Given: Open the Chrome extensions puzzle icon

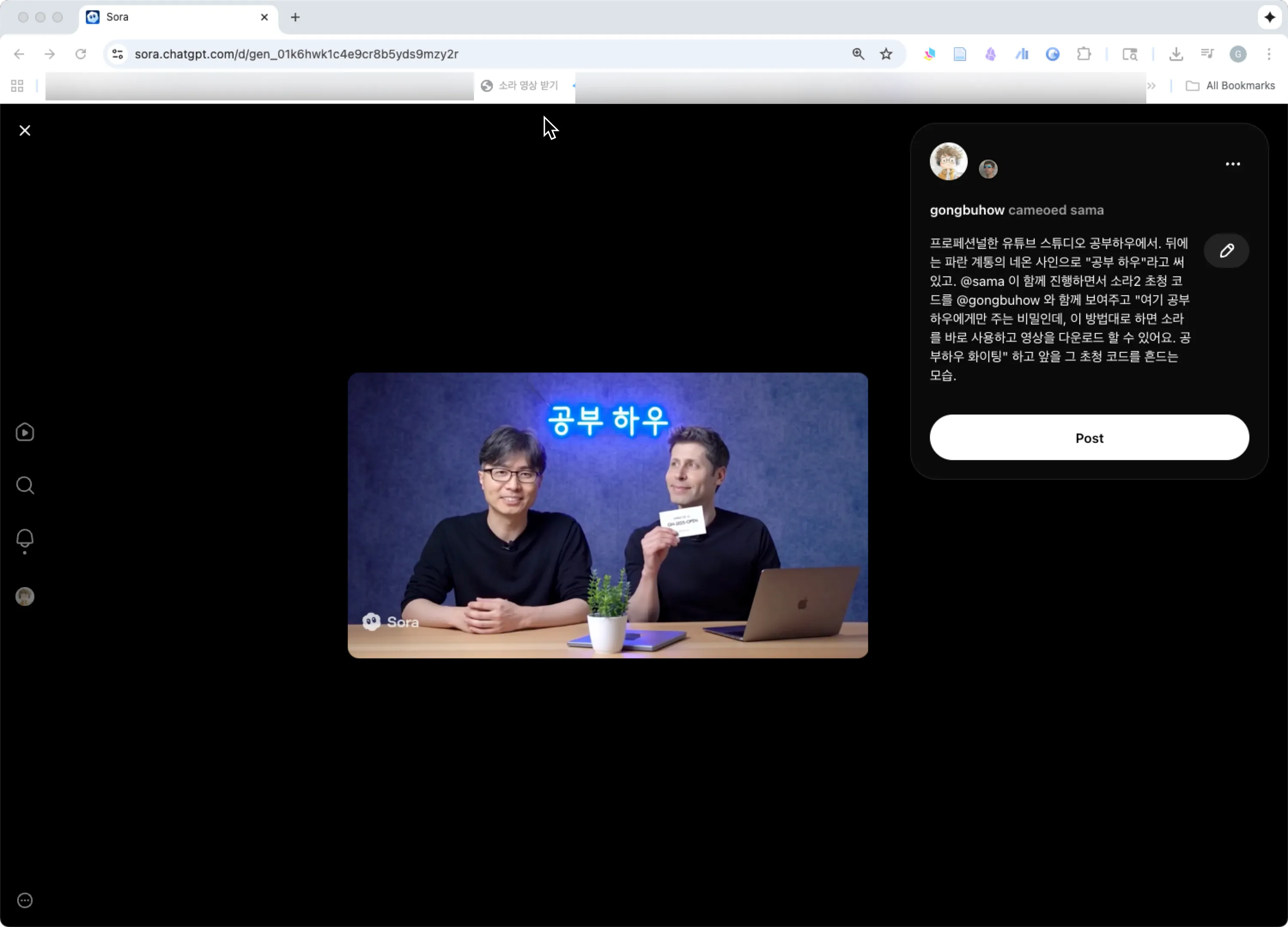Looking at the screenshot, I should [x=1084, y=54].
